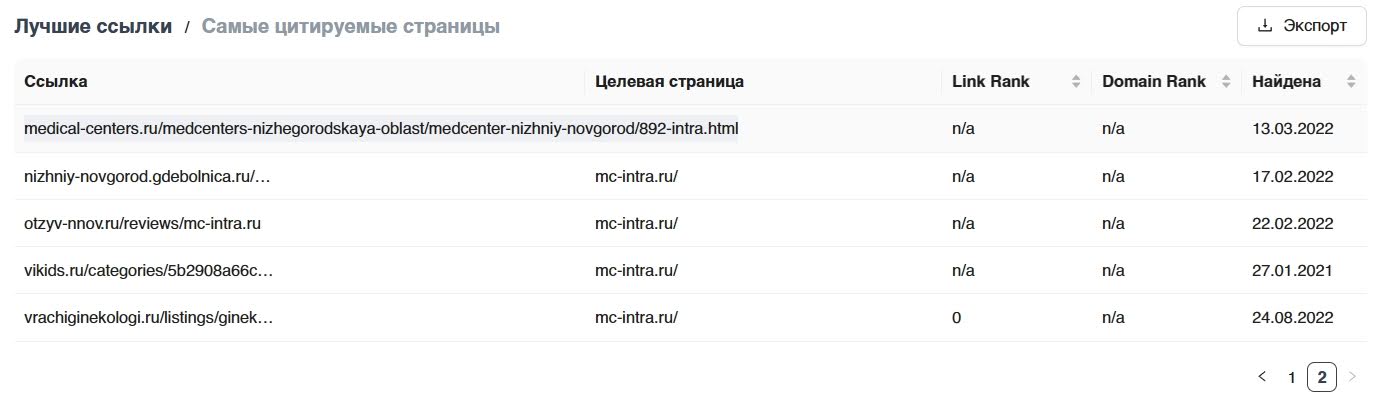This screenshot has height=410, width=1380.
Task: Click the next page arrow
Action: (1353, 377)
